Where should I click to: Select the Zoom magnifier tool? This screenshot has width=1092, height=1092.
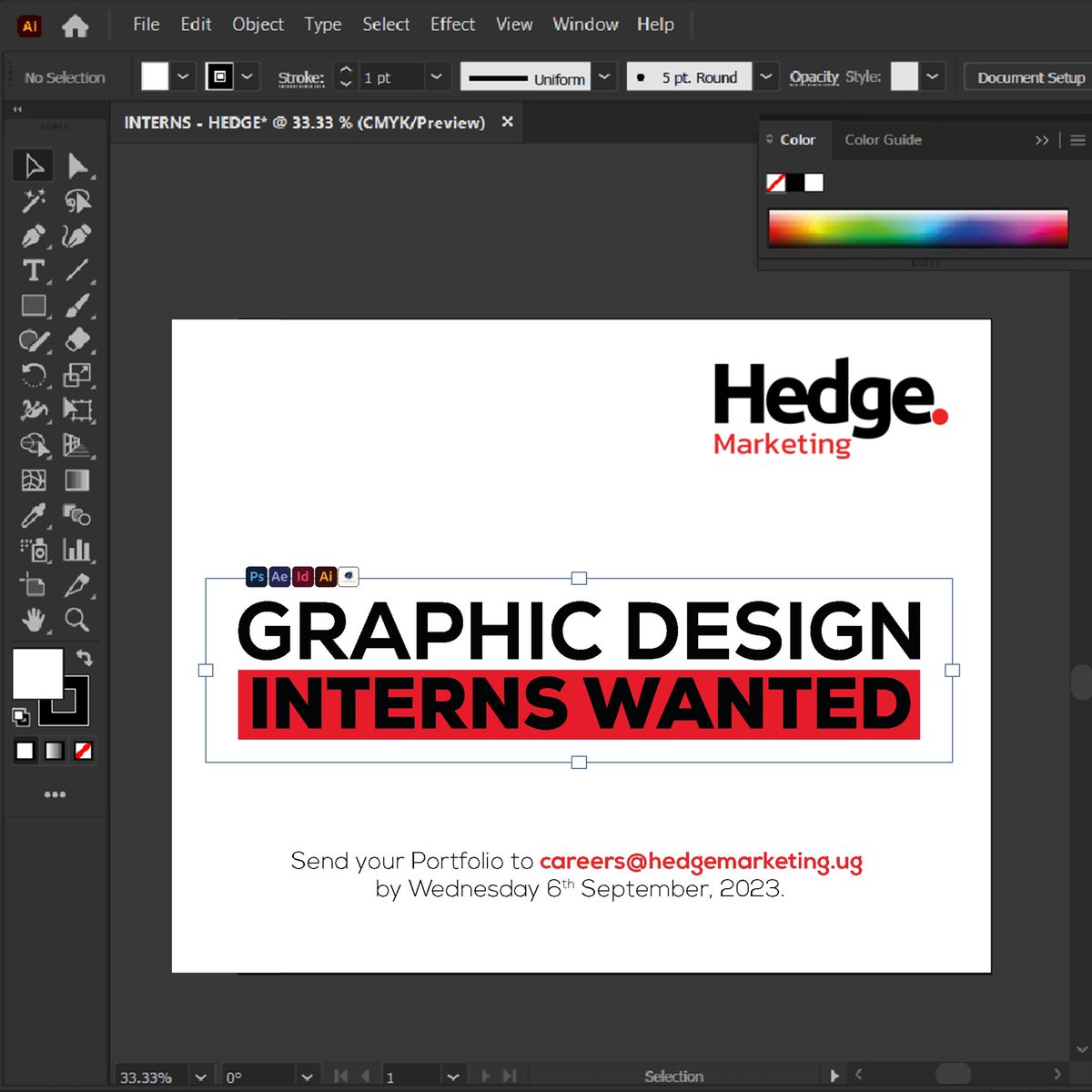77,621
